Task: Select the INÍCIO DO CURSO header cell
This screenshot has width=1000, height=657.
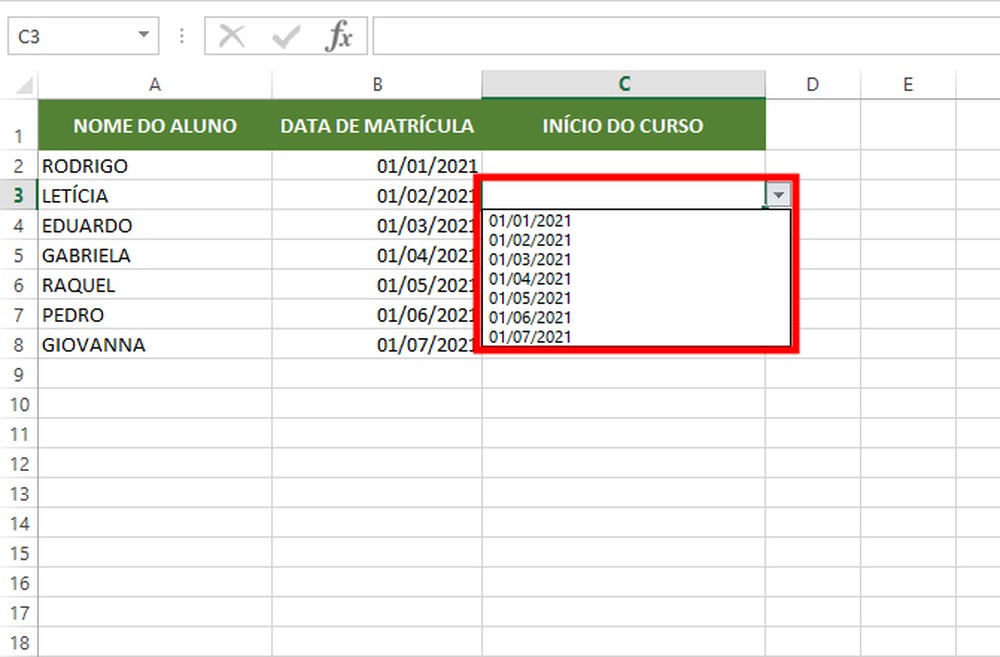Action: [623, 125]
